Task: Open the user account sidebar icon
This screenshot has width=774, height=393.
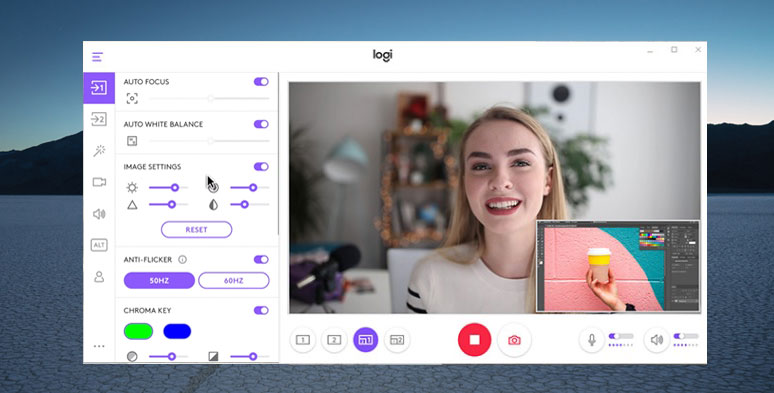Action: point(99,276)
